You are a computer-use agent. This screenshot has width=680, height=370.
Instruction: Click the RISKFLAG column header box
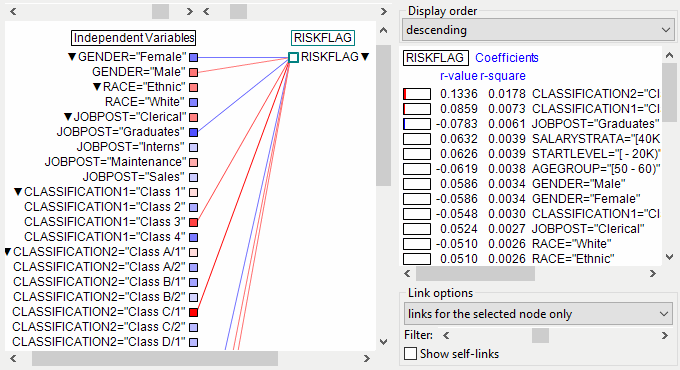point(323,38)
